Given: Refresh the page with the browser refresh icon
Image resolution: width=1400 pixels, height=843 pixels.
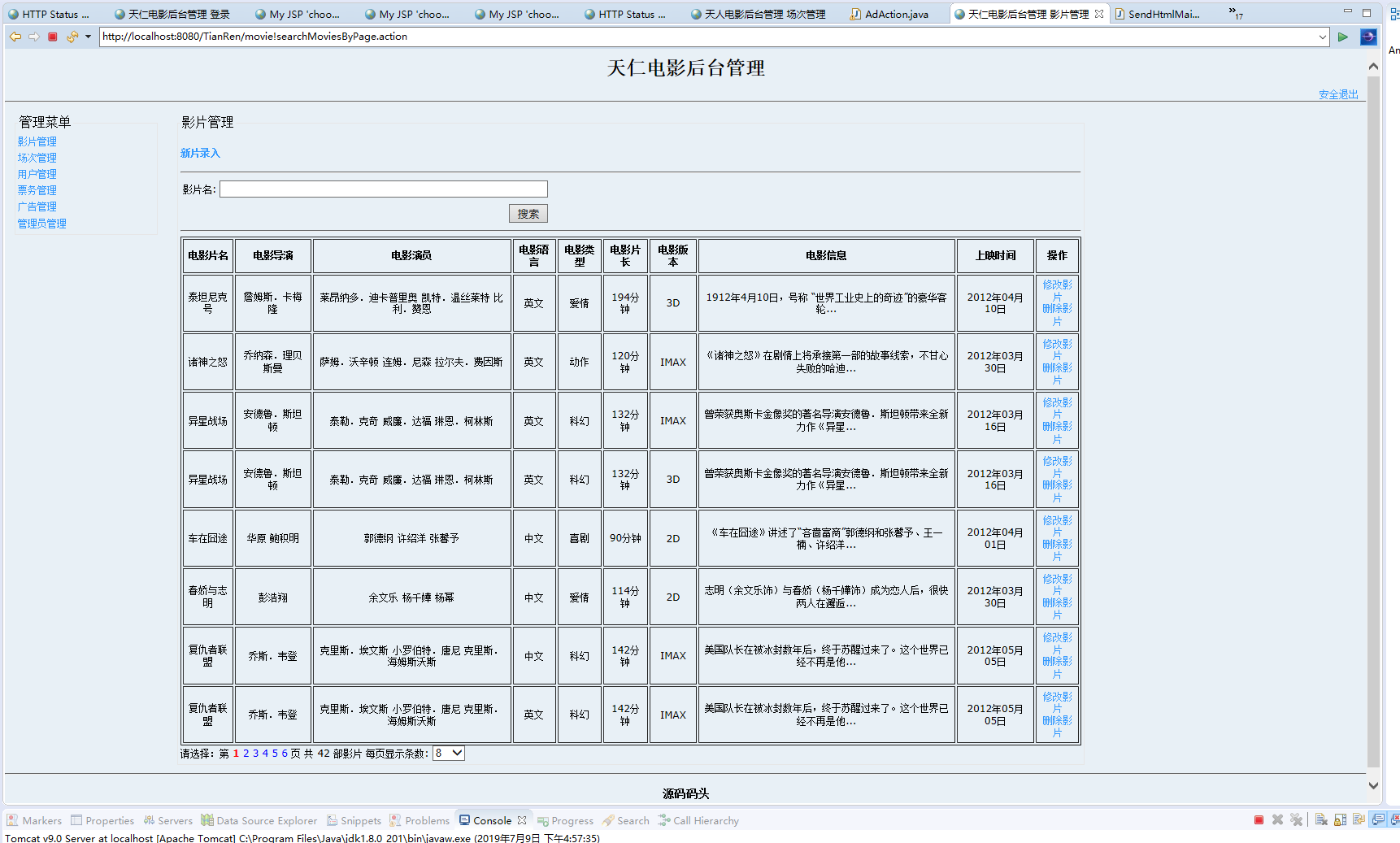Looking at the screenshot, I should click(72, 37).
